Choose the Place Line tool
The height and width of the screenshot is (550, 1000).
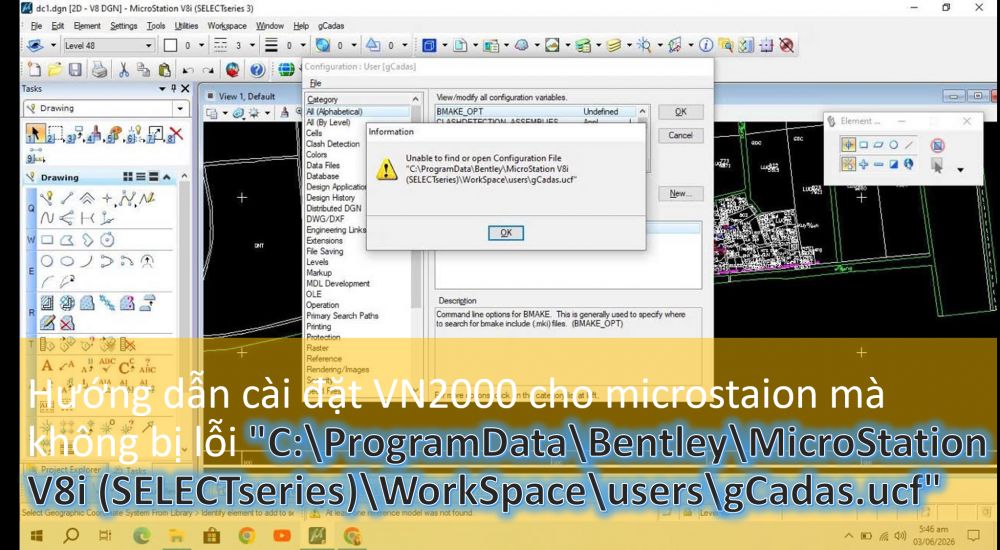[67, 199]
